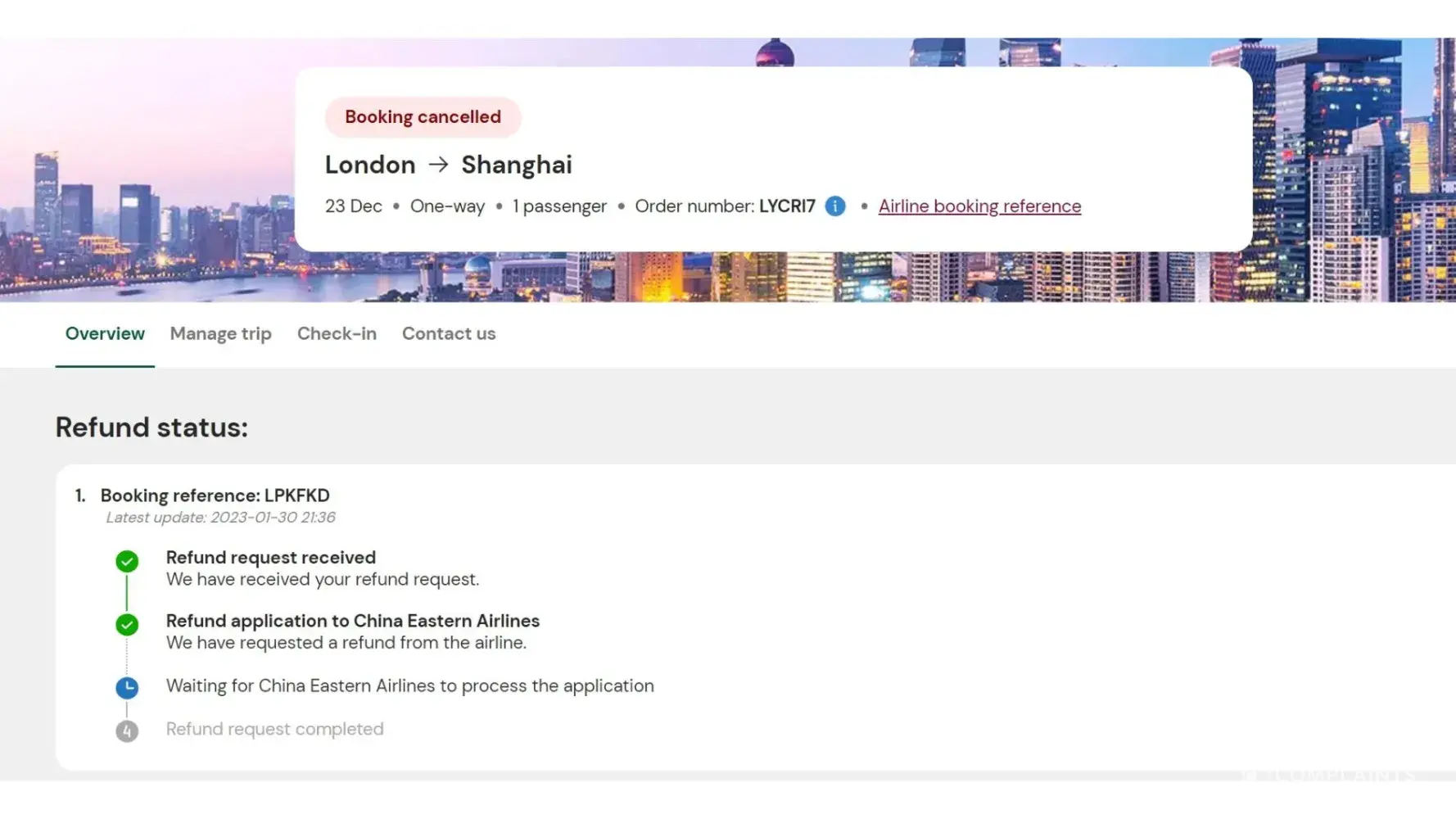Open the Manage trip tab
The image size is (1456, 819).
pyautogui.click(x=221, y=333)
